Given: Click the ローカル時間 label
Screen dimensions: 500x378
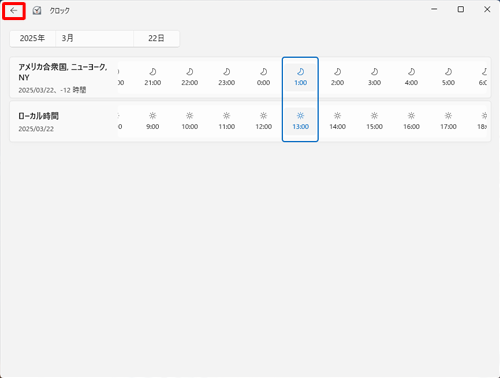Looking at the screenshot, I should coord(38,116).
